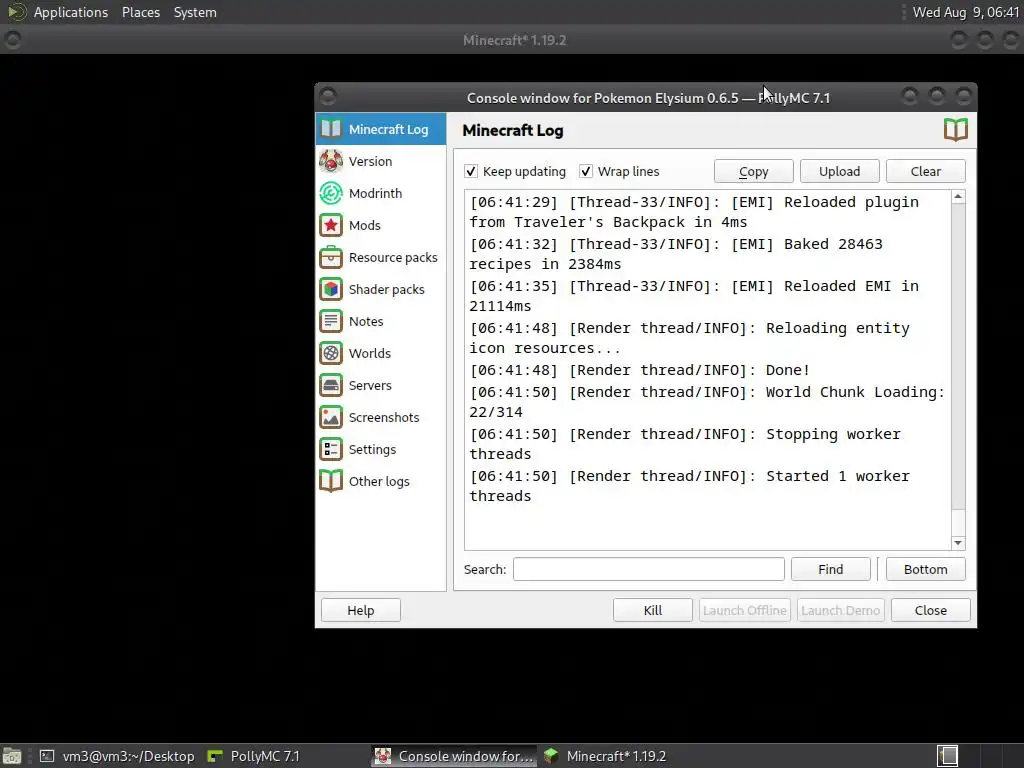This screenshot has width=1024, height=768.
Task: Toggle the Wrap lines checkbox
Action: (586, 171)
